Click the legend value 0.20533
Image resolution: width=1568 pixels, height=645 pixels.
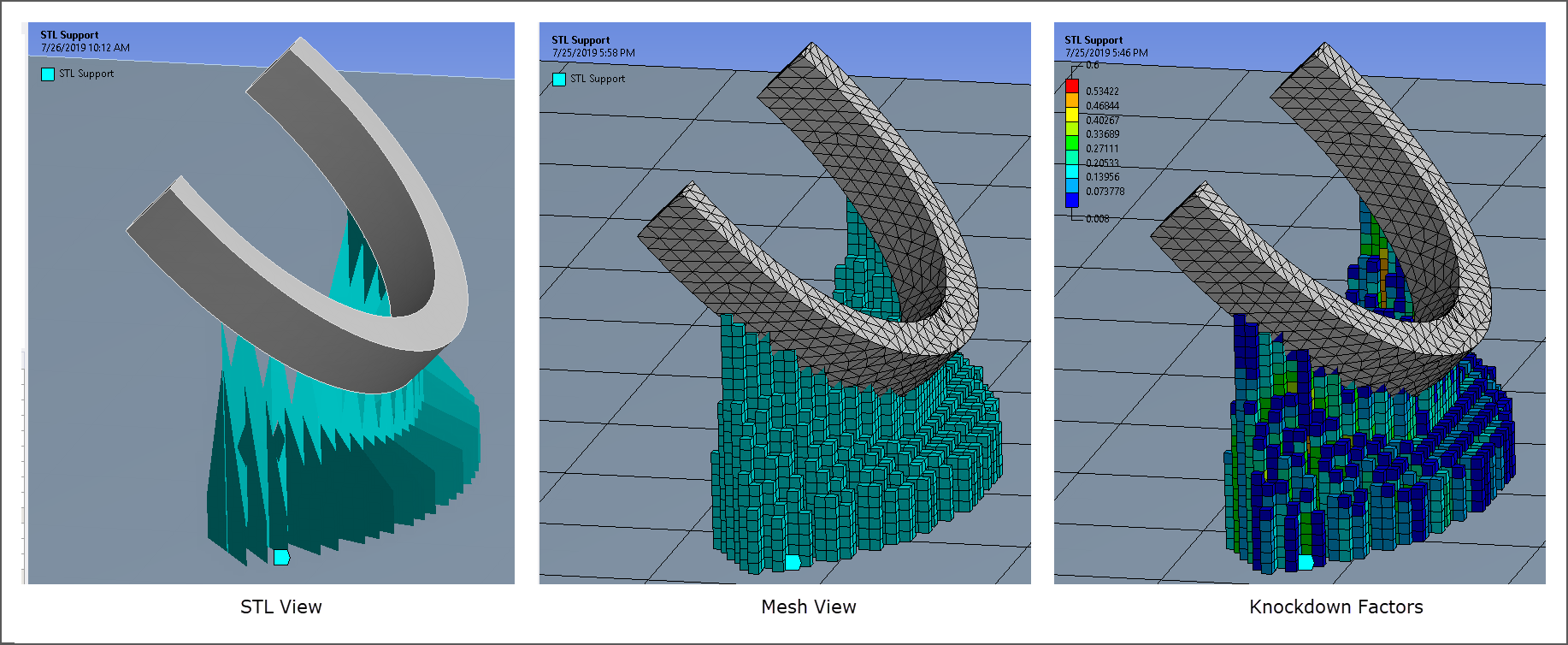[x=1102, y=163]
